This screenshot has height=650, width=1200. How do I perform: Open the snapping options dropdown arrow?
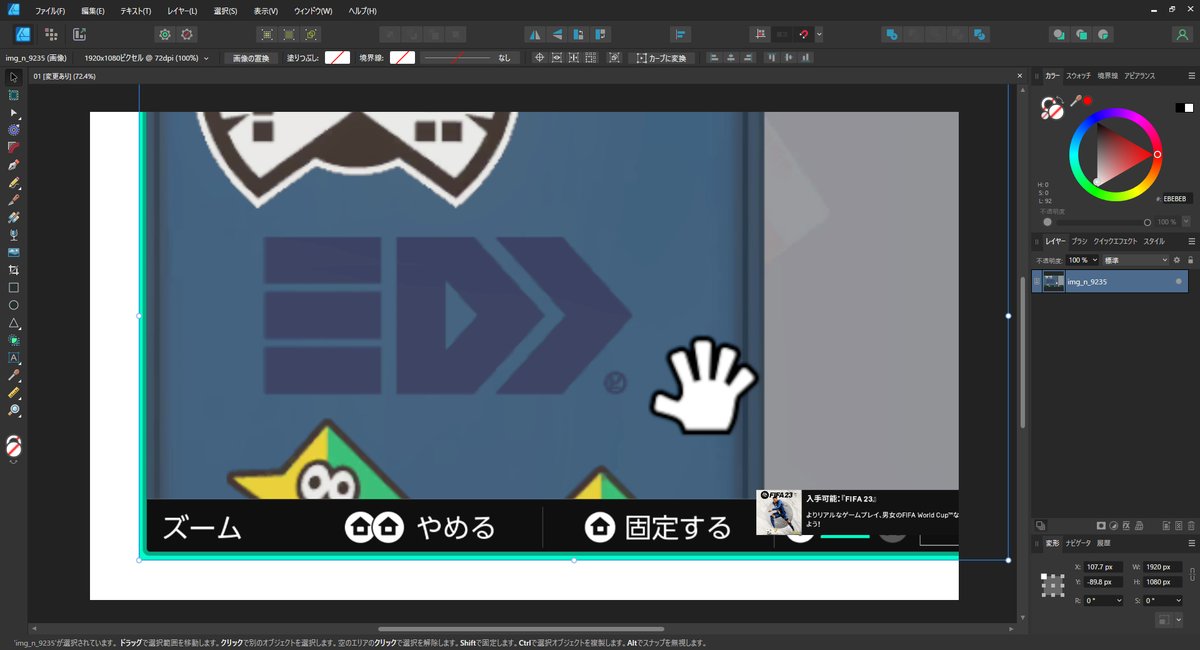tap(819, 33)
